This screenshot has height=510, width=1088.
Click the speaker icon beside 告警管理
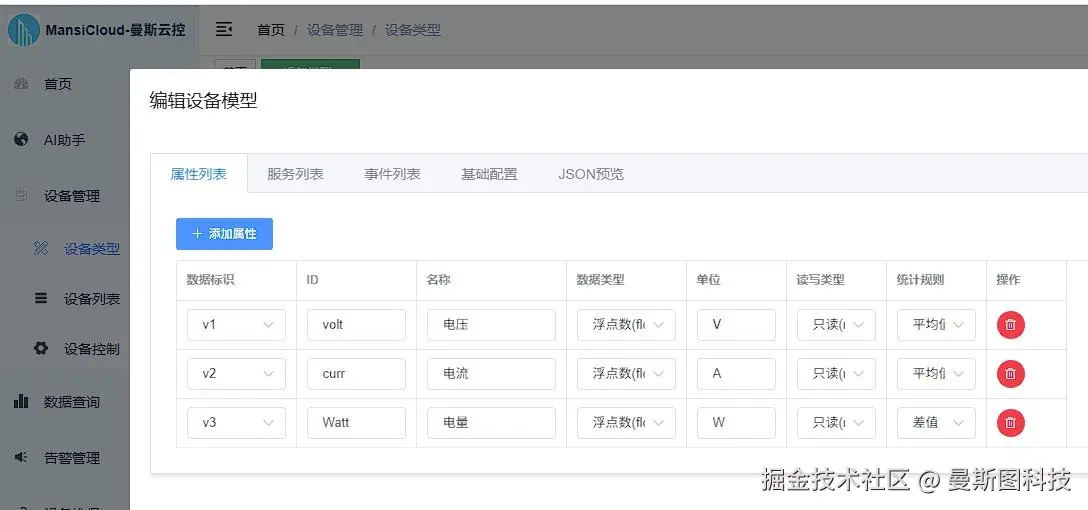21,457
